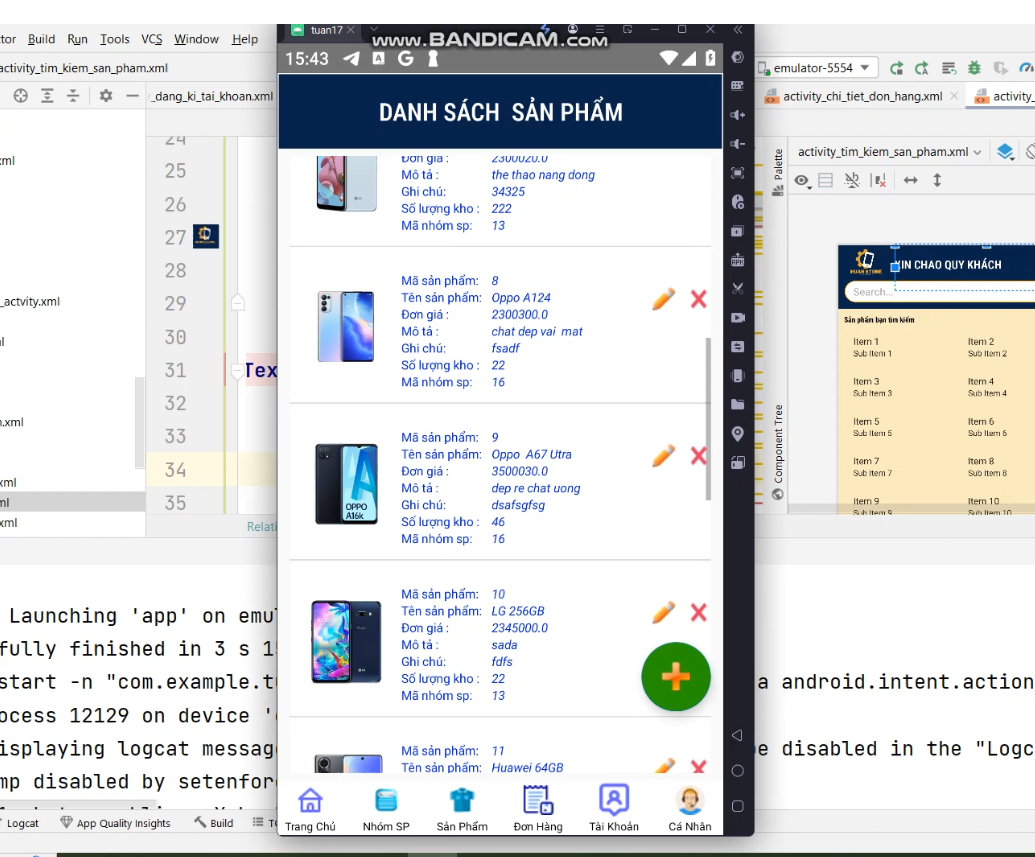Decrease emulator volume with speaker minus icon
The height and width of the screenshot is (857, 1035).
pyautogui.click(x=738, y=144)
